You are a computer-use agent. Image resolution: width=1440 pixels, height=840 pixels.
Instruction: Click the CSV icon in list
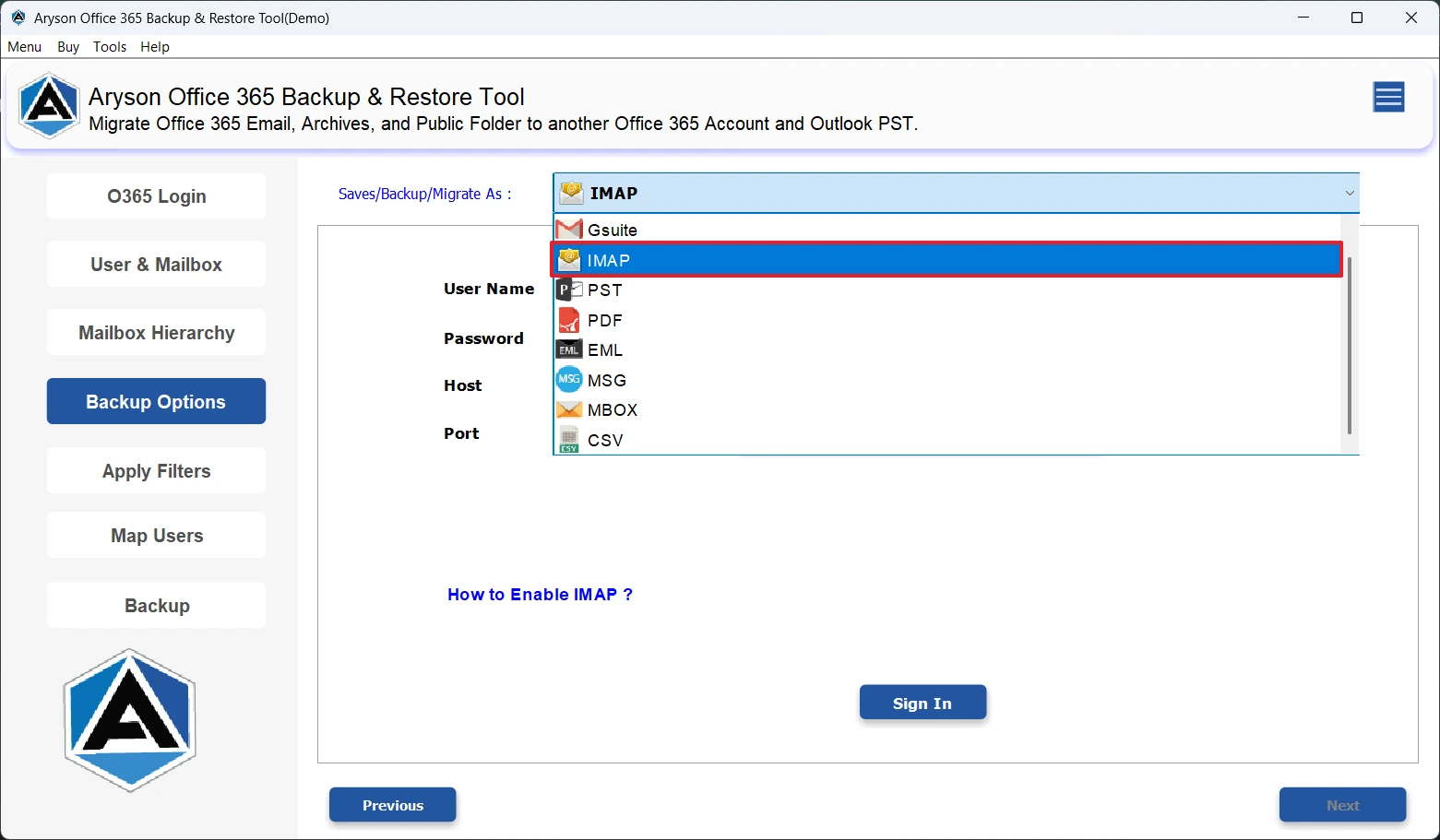569,440
